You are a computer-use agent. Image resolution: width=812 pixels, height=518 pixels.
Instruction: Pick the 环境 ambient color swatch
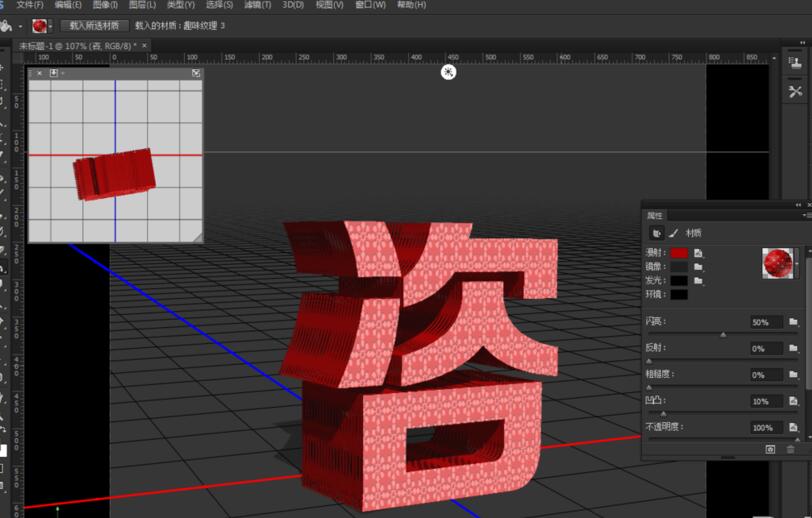679,294
